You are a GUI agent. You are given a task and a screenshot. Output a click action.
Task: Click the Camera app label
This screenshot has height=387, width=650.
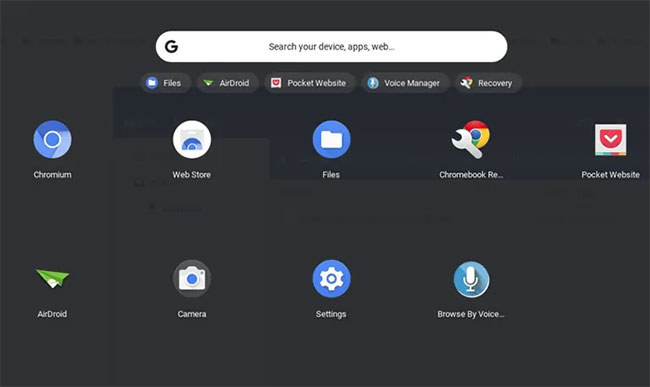point(192,314)
